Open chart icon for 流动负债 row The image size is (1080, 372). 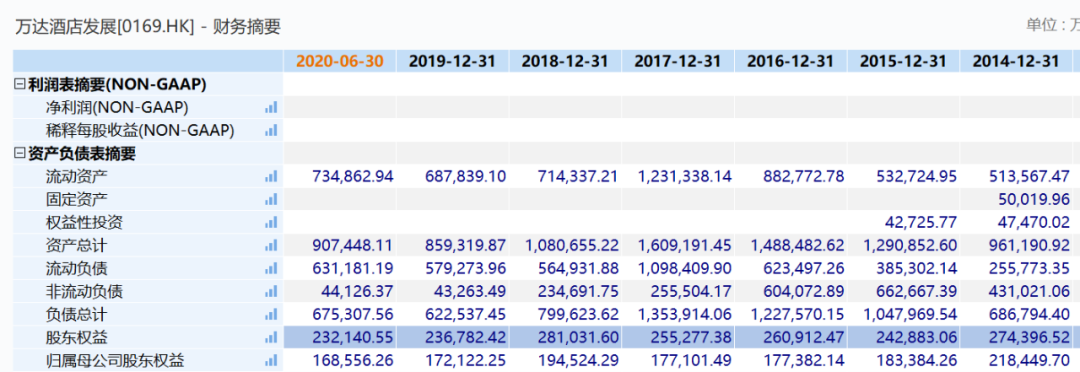[271, 268]
